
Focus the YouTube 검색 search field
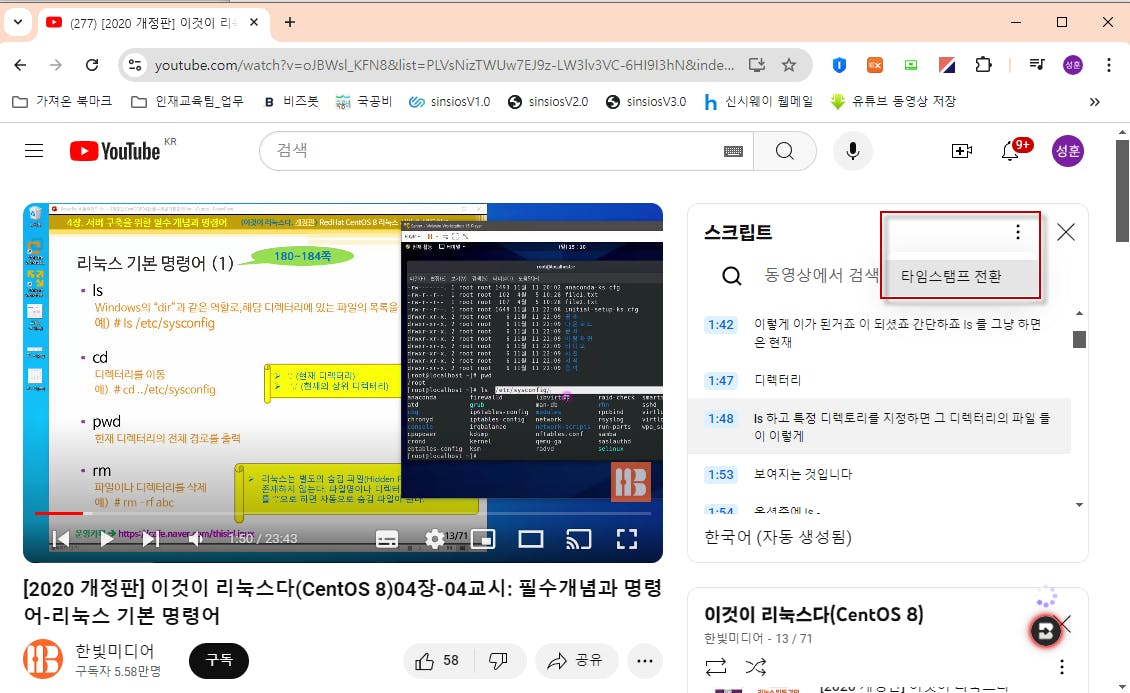coord(497,151)
